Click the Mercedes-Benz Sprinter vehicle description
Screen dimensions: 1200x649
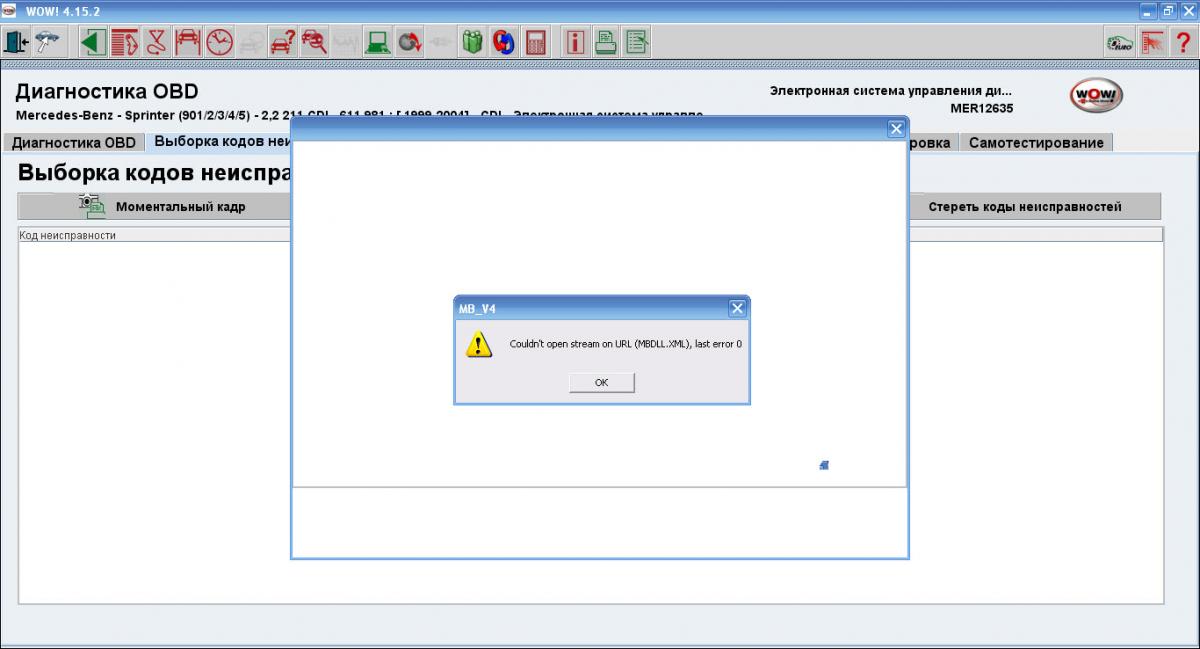(x=359, y=115)
